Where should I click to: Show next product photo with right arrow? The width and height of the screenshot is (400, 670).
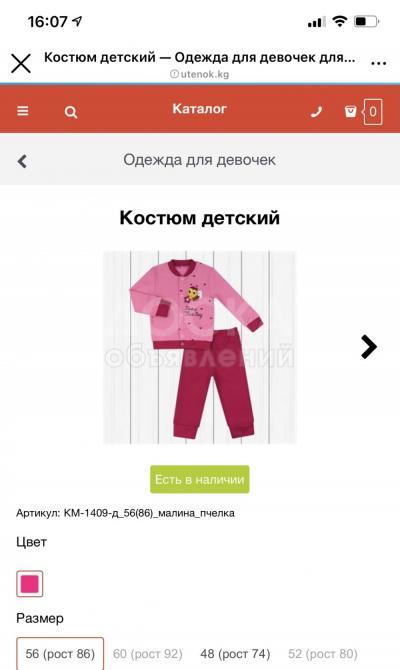369,347
